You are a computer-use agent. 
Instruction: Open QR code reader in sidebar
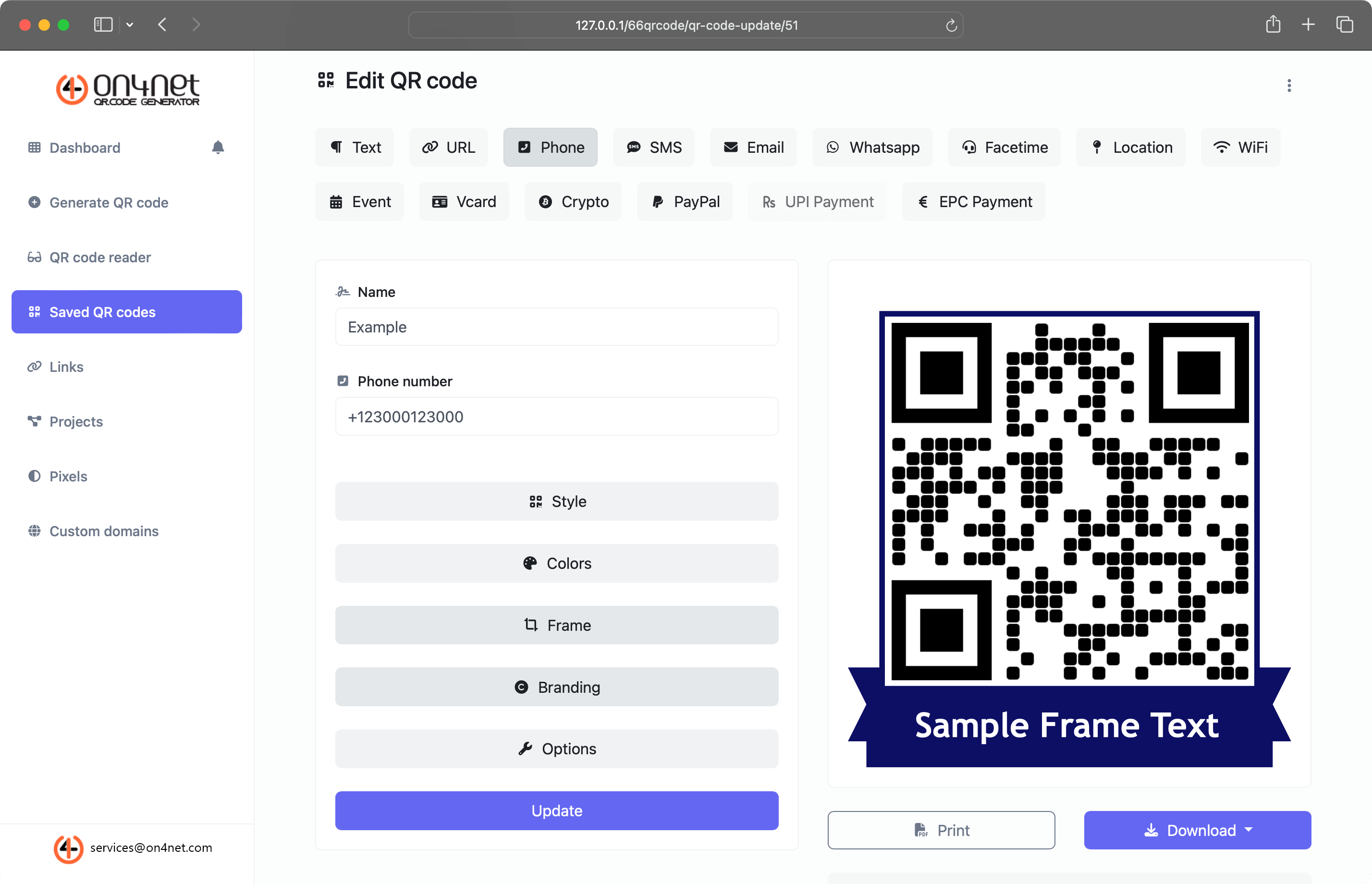(126, 257)
